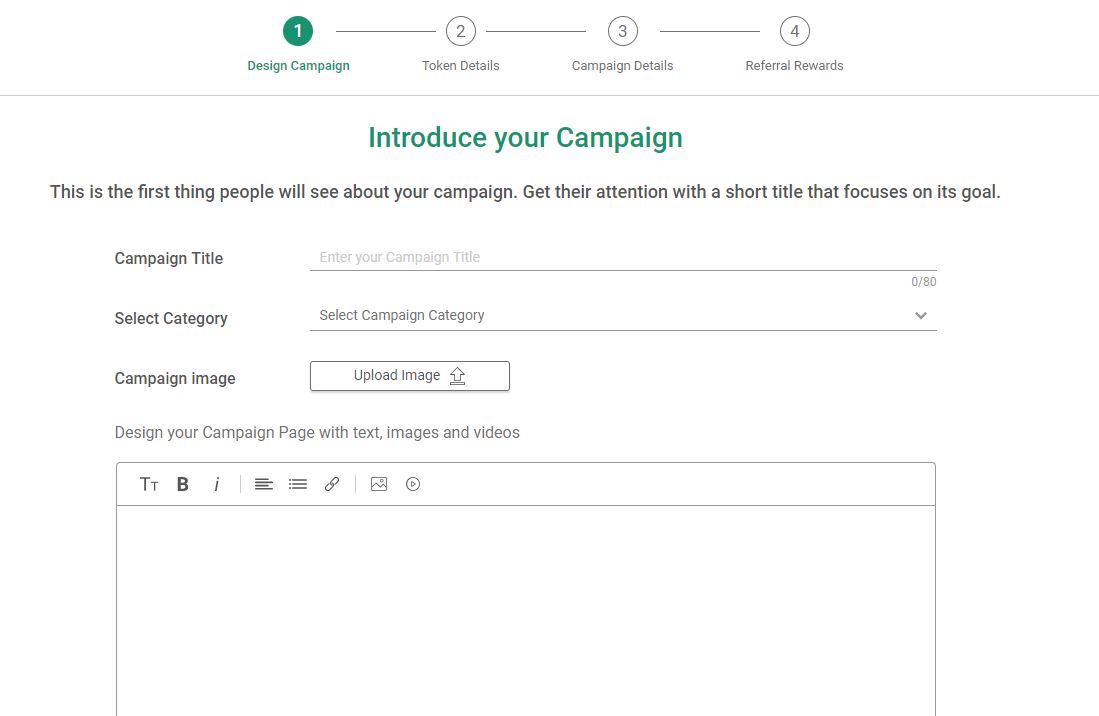The height and width of the screenshot is (716, 1099).
Task: Click inside the campaign page editor area
Action: pyautogui.click(x=526, y=610)
